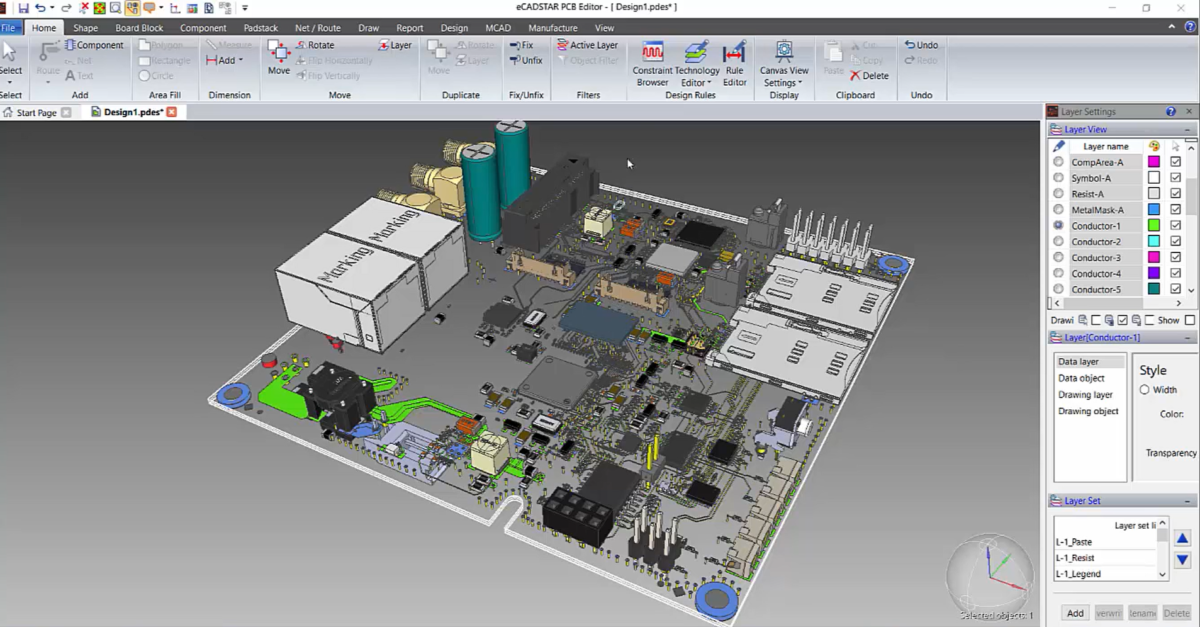Screen dimensions: 1200x627
Task: Select the Conductor-1 active layer radio button
Action: click(1058, 225)
